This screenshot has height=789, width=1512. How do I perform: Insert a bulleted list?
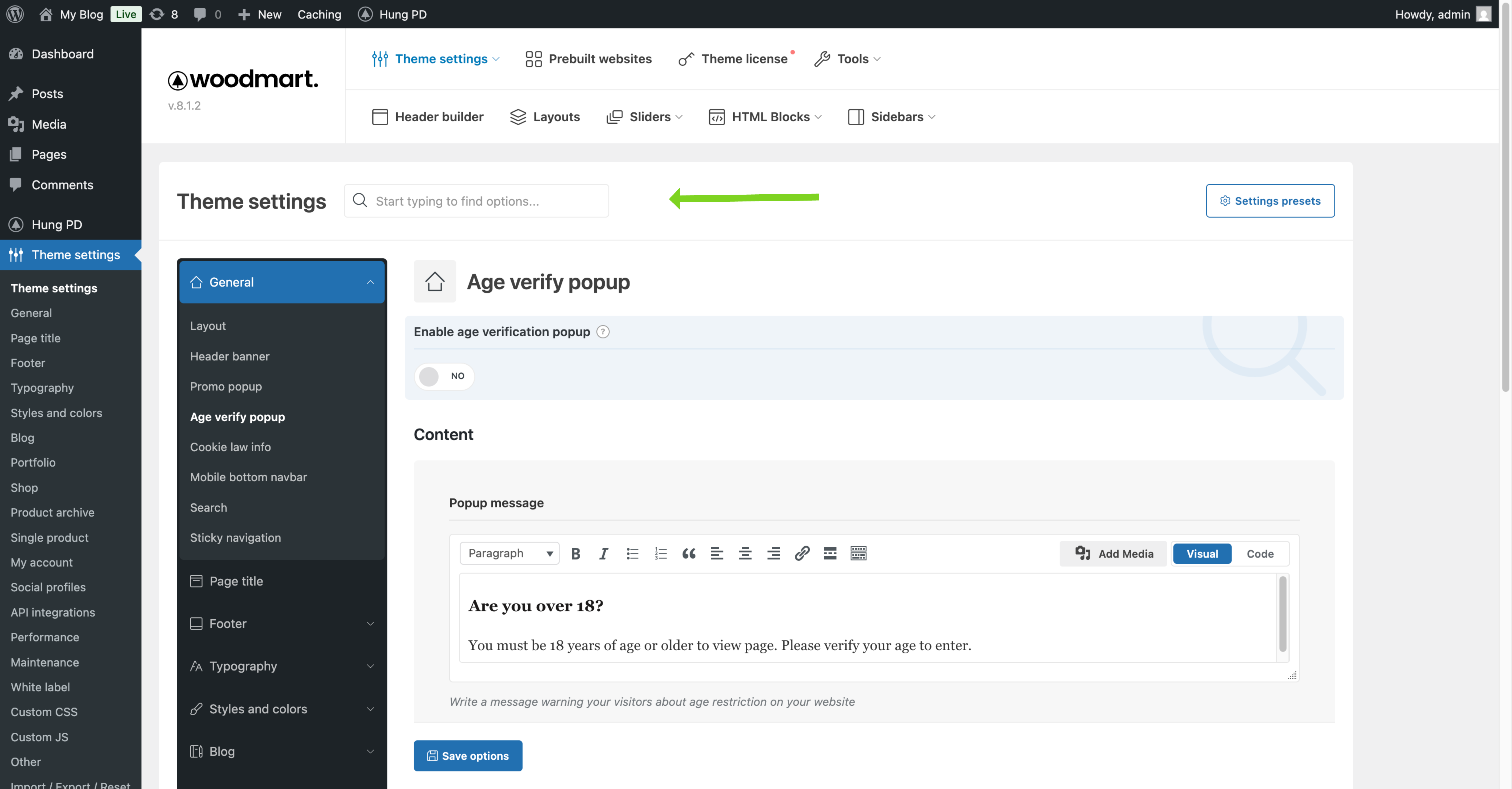point(632,553)
